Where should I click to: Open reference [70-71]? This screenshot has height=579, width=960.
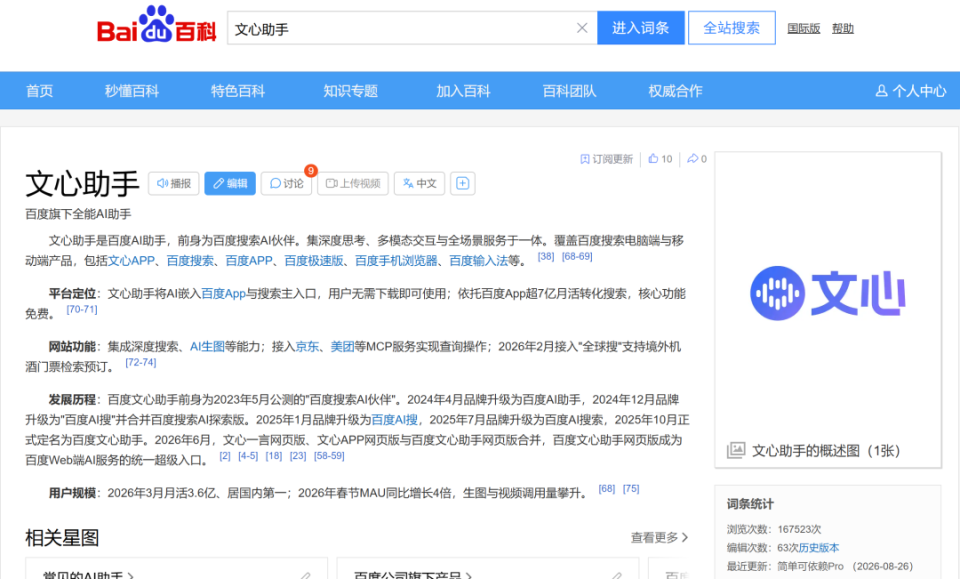(82, 310)
